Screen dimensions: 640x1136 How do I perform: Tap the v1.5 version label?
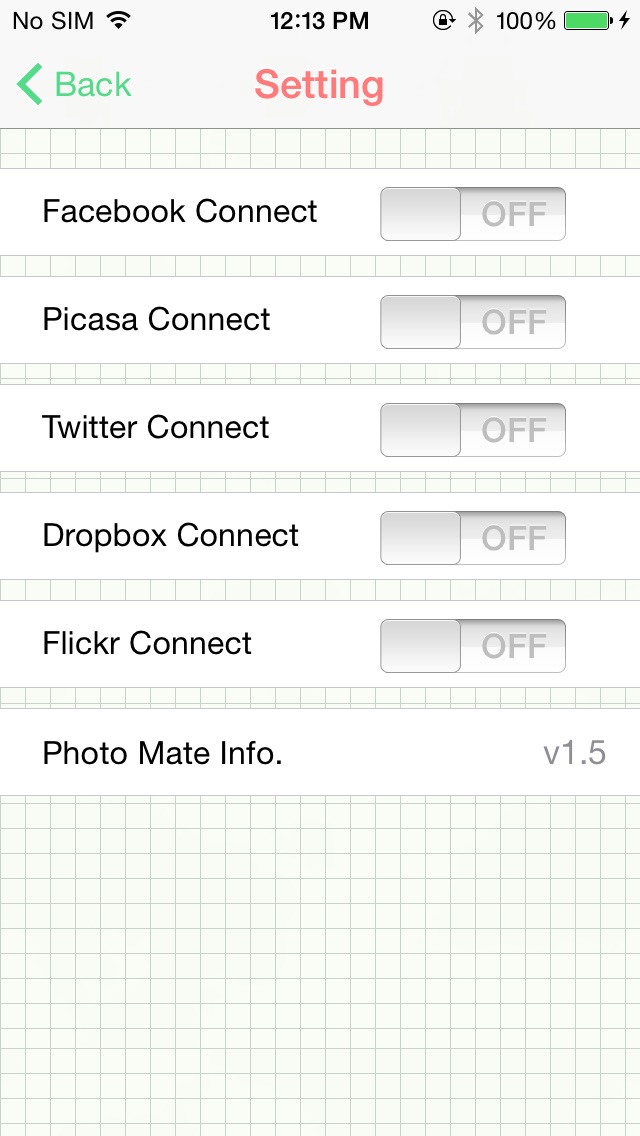pyautogui.click(x=574, y=753)
